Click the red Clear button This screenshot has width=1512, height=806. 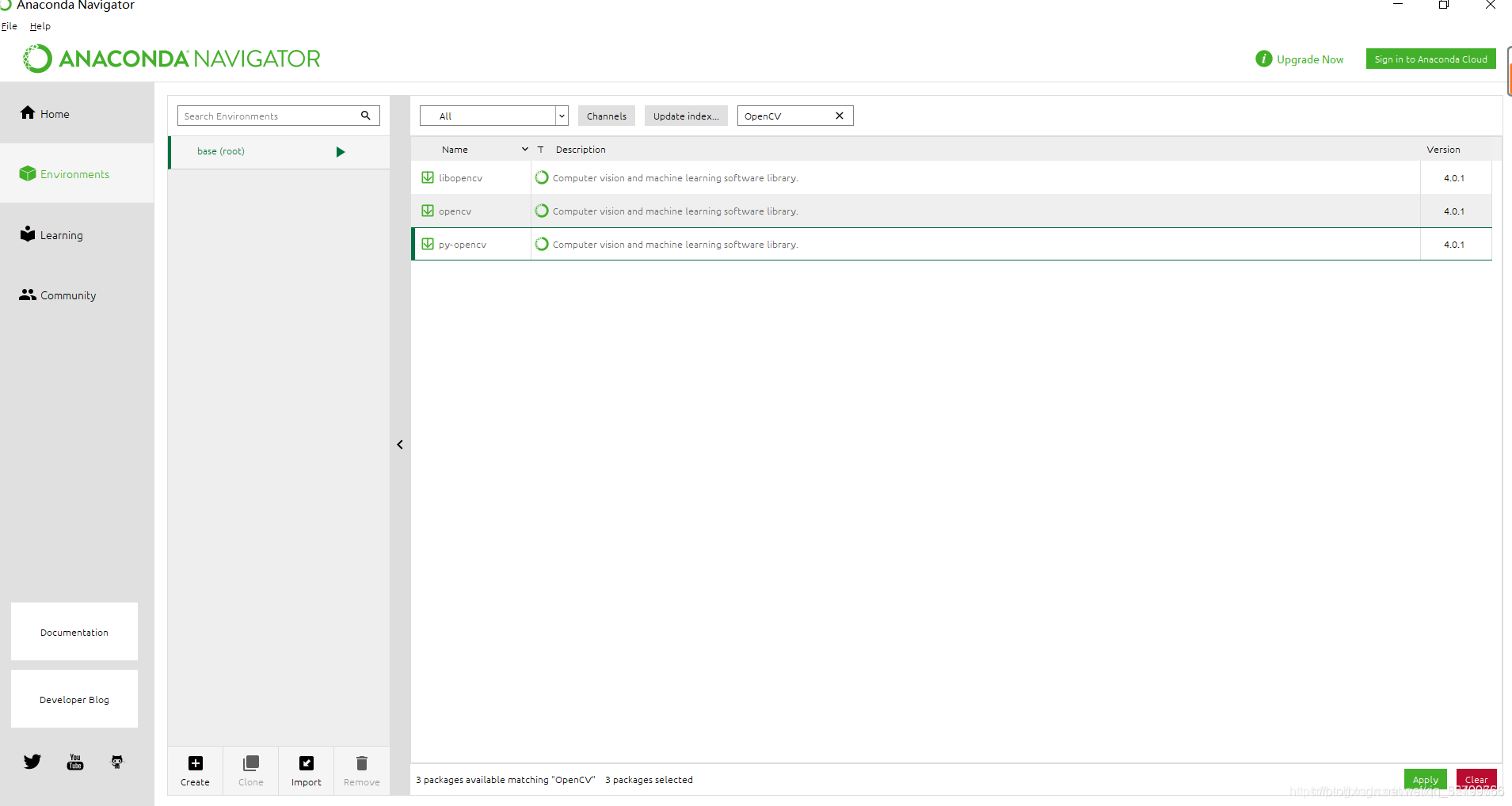[1476, 779]
